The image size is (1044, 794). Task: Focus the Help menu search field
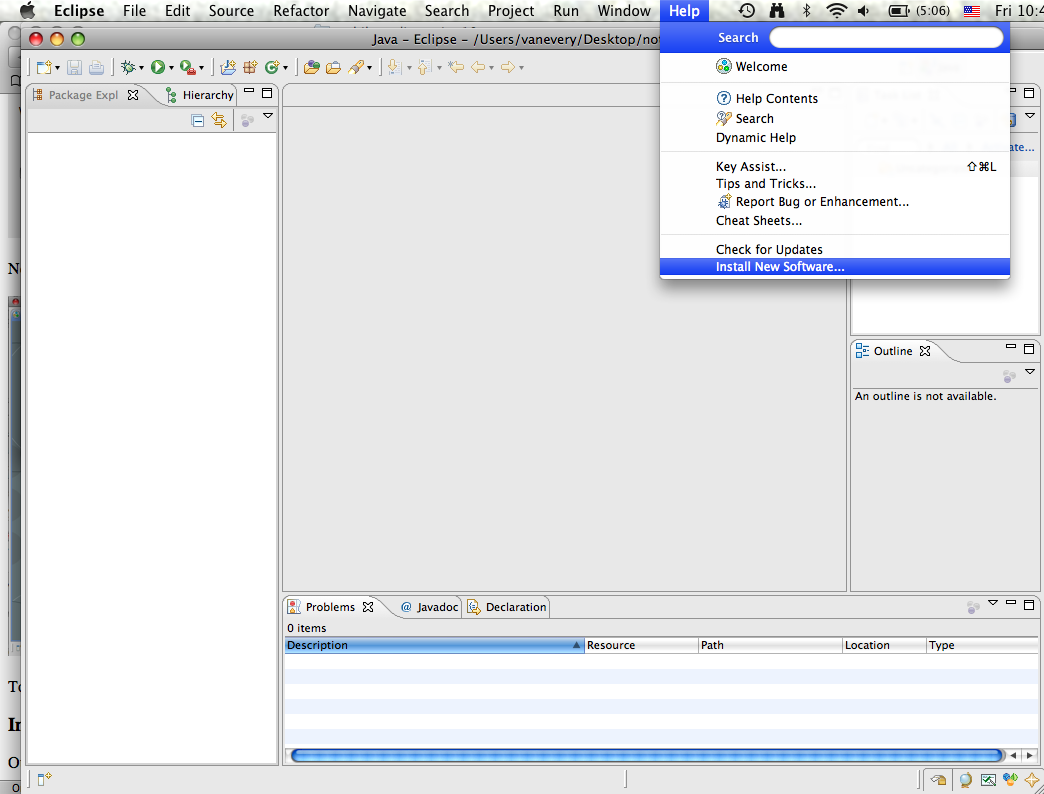(886, 38)
